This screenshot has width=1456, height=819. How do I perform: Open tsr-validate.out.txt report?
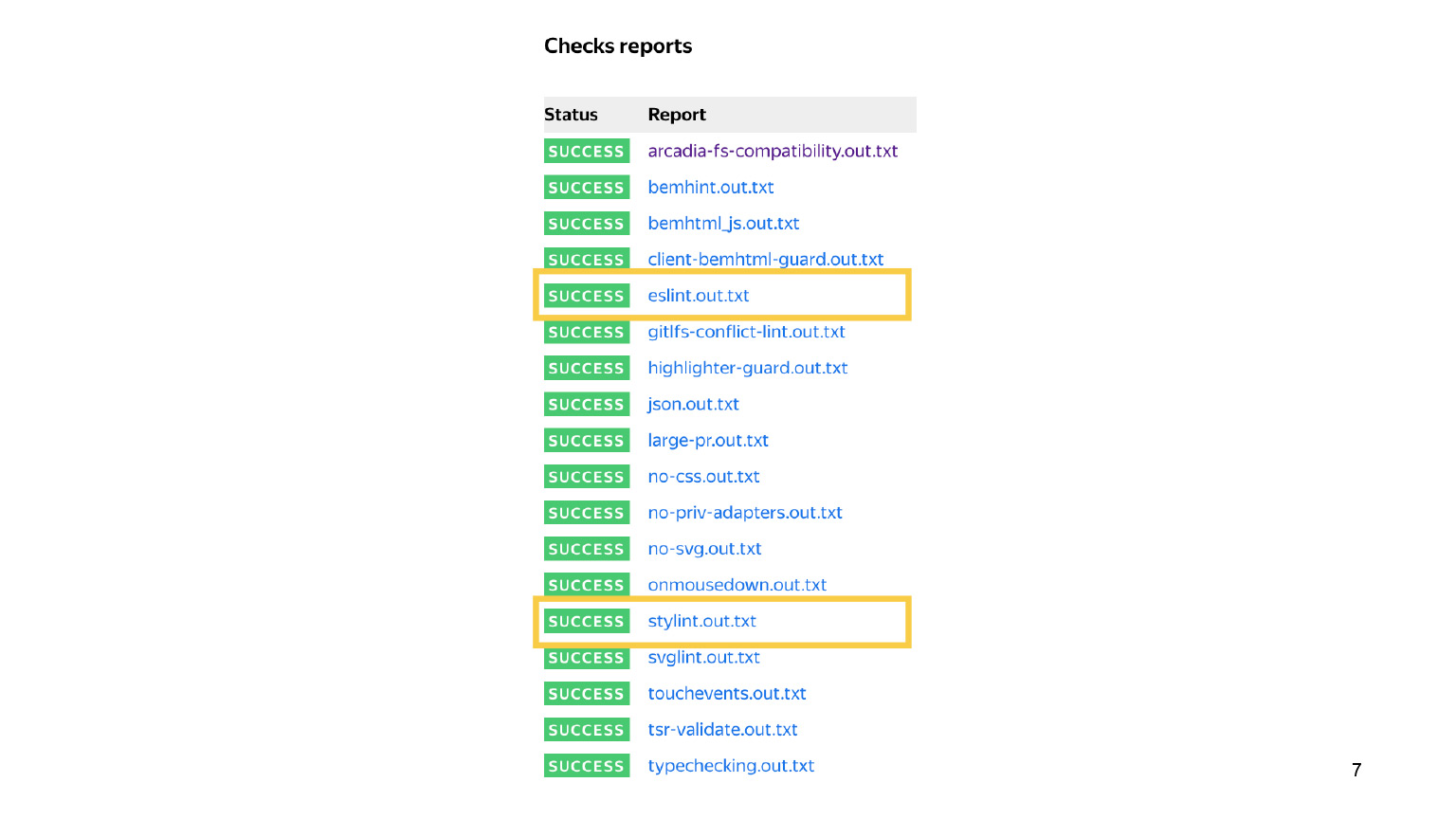point(722,730)
